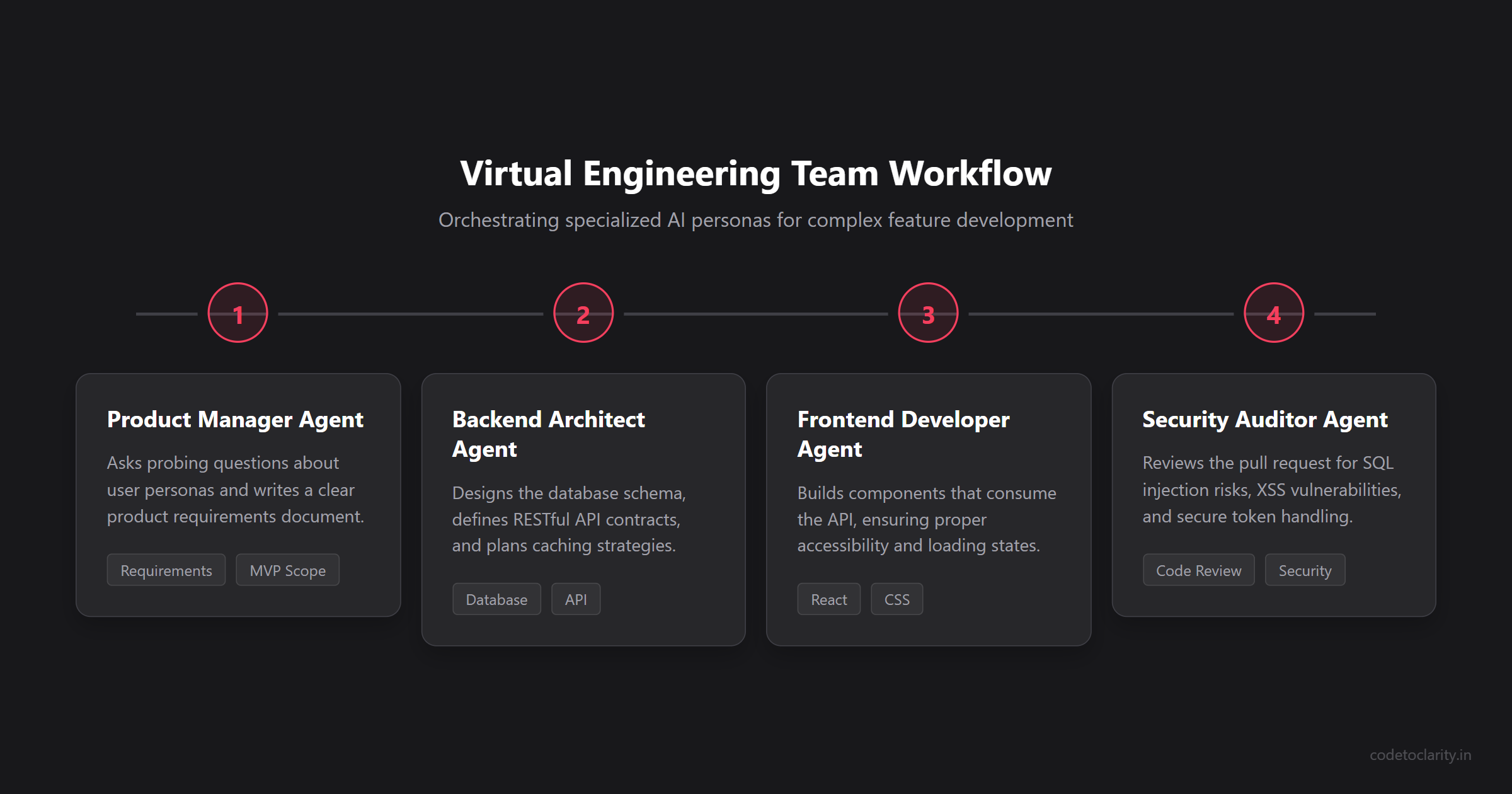Screen dimensions: 1512x794
Task: Click the step 1 circle marker
Action: [238, 313]
